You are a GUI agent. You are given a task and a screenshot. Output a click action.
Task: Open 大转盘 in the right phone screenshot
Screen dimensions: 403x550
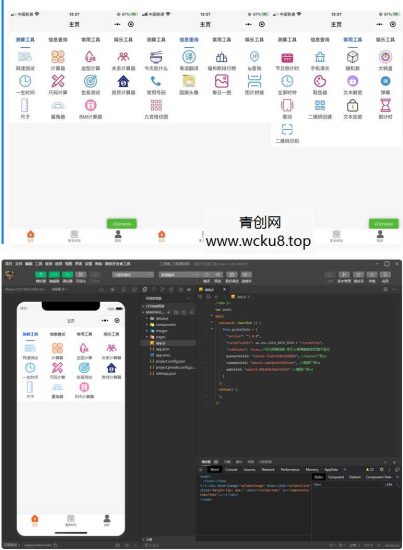[x=385, y=60]
